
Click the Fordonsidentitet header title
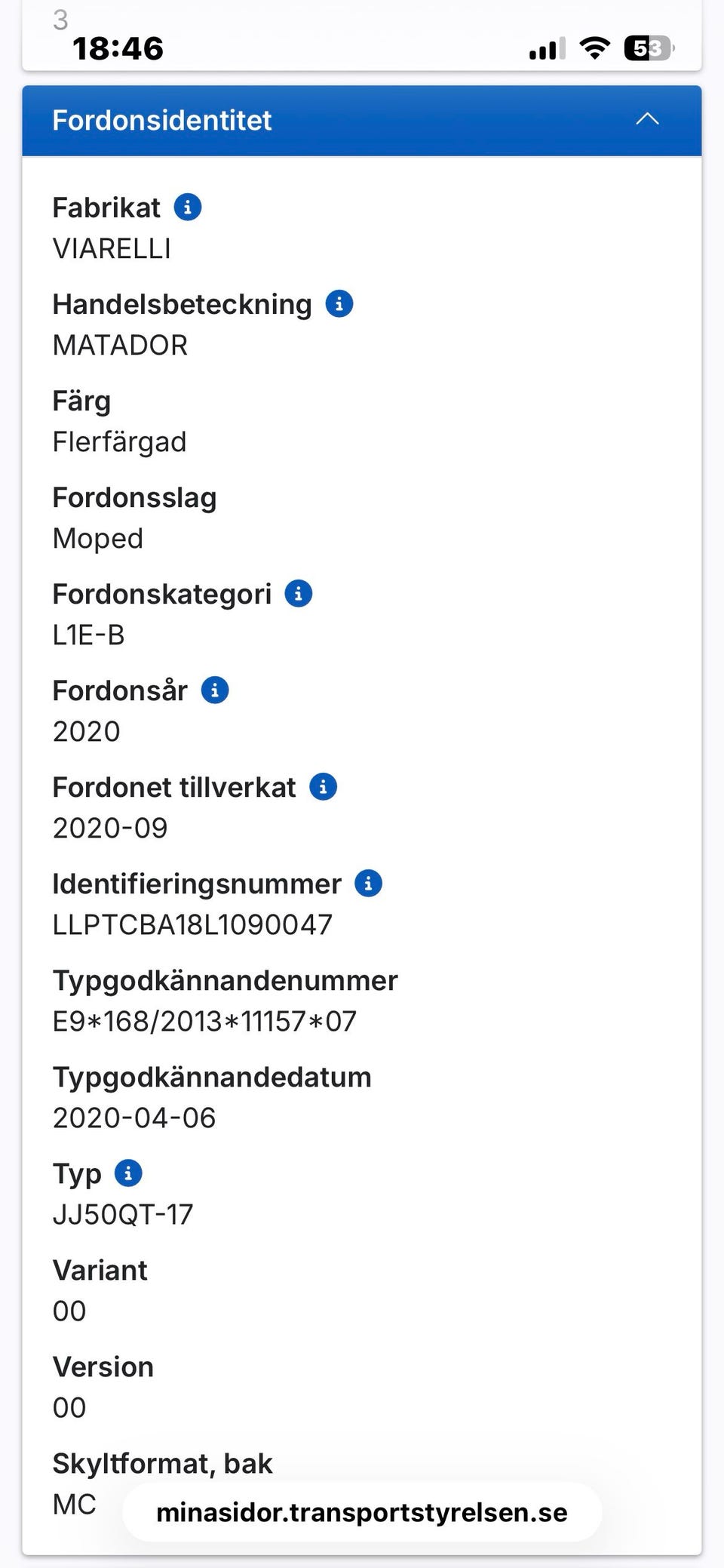pos(162,121)
